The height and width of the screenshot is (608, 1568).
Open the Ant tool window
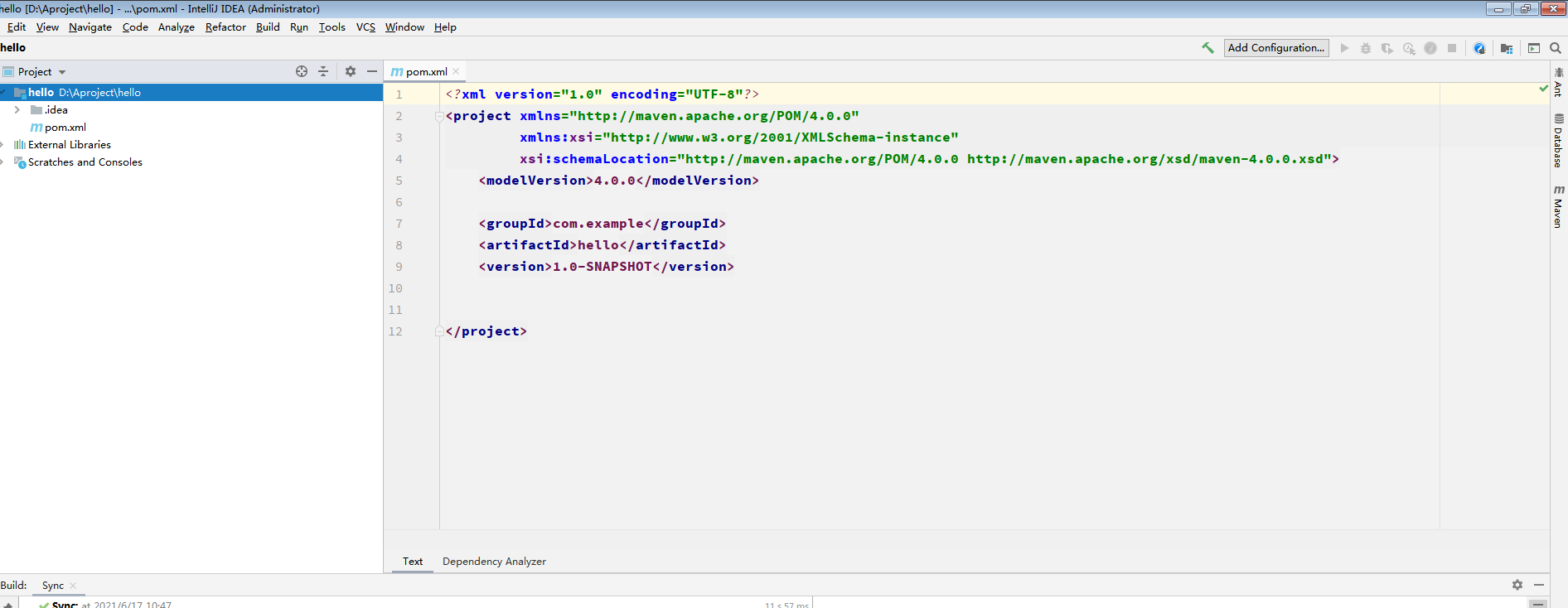[x=1559, y=83]
